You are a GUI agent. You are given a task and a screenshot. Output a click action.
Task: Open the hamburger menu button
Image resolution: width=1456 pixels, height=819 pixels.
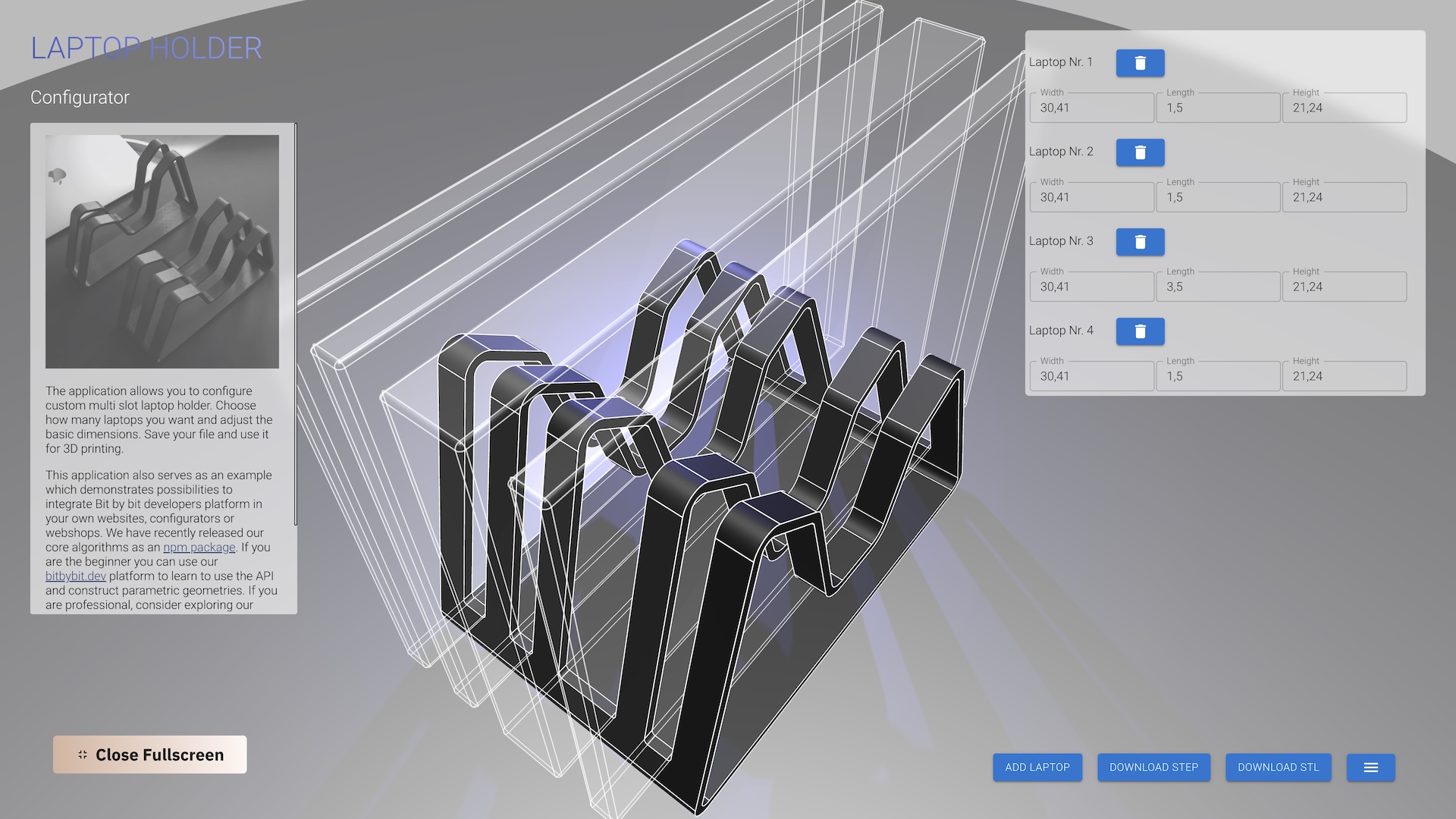tap(1370, 767)
